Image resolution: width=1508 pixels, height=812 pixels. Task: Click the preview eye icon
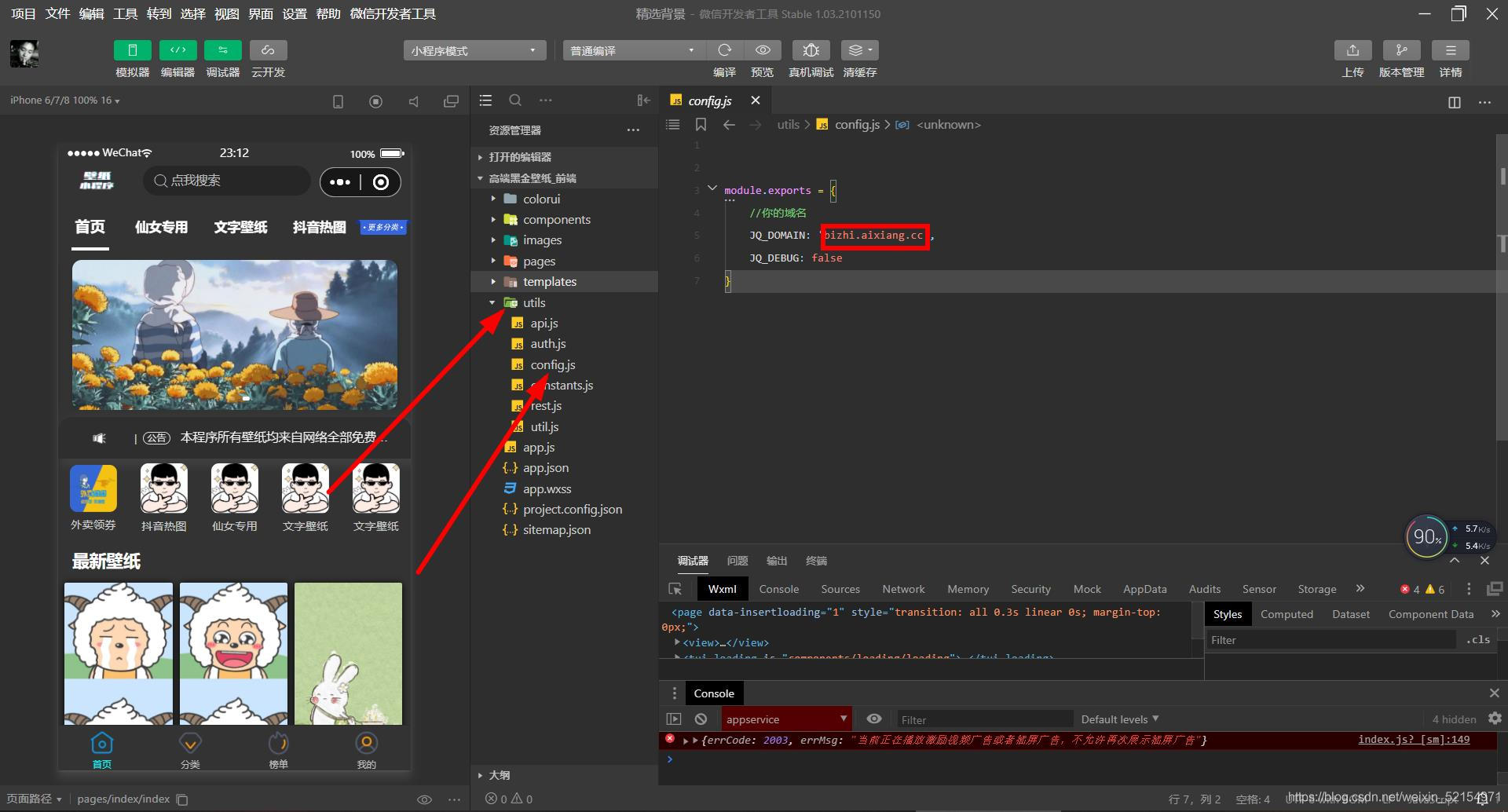click(762, 50)
